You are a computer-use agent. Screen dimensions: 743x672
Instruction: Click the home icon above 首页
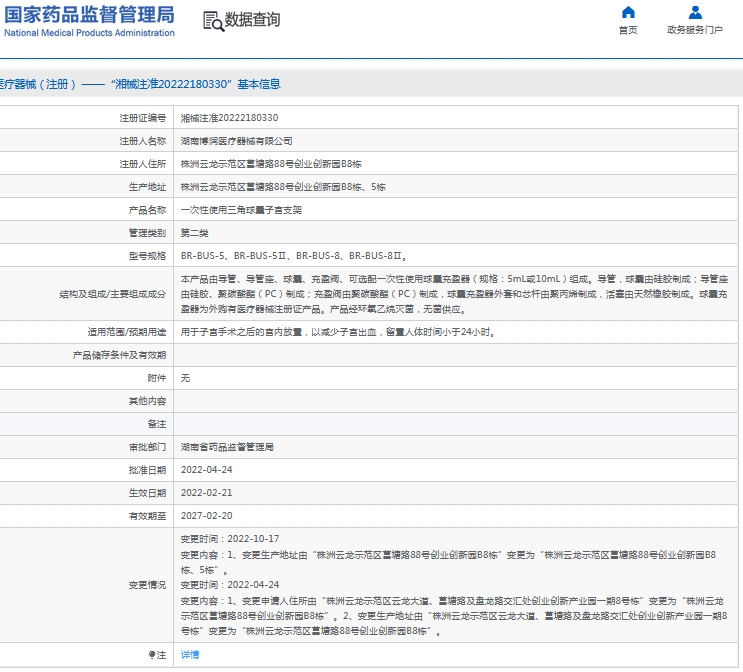(x=628, y=12)
